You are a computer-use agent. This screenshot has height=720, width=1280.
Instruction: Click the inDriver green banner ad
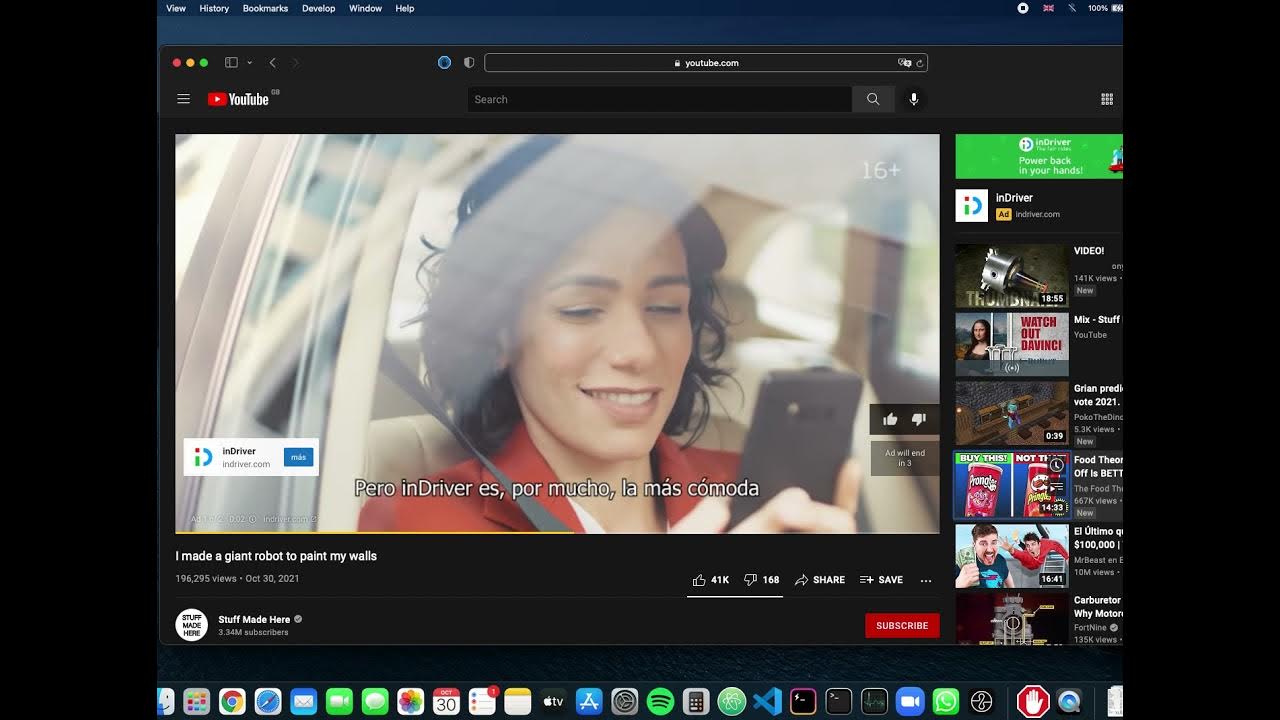(x=1039, y=156)
